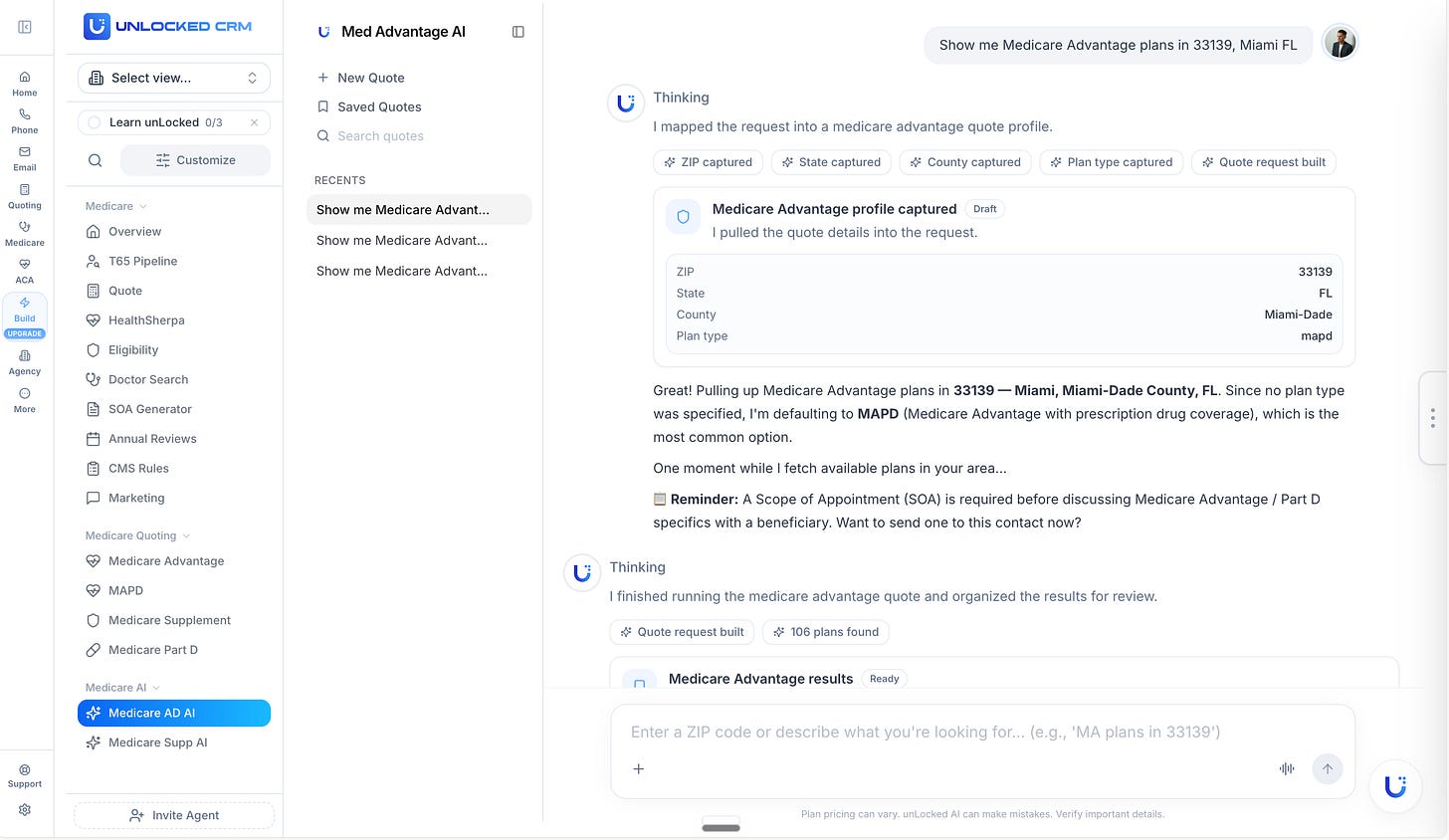Screen dimensions: 1449x840
Task: Click the sidebar search magnifier icon
Action: tap(95, 160)
